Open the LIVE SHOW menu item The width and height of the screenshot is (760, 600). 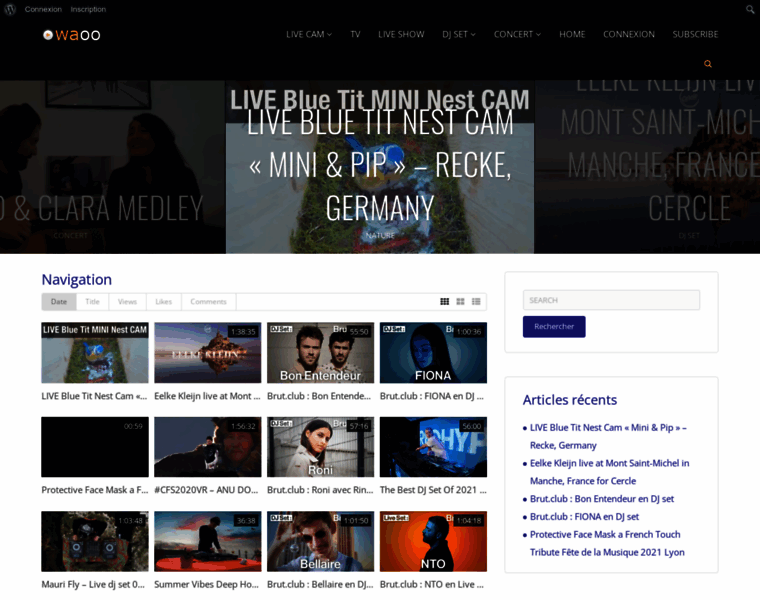point(401,34)
